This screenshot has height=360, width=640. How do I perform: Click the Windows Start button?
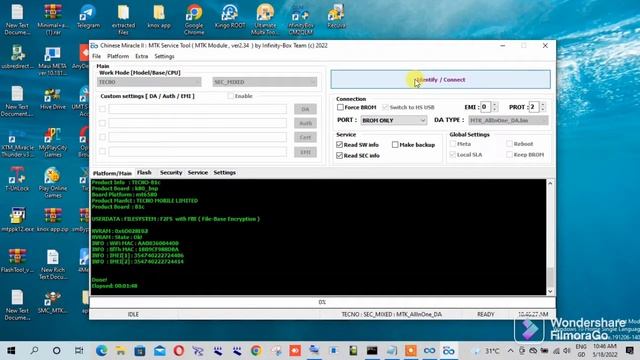[x=11, y=351]
